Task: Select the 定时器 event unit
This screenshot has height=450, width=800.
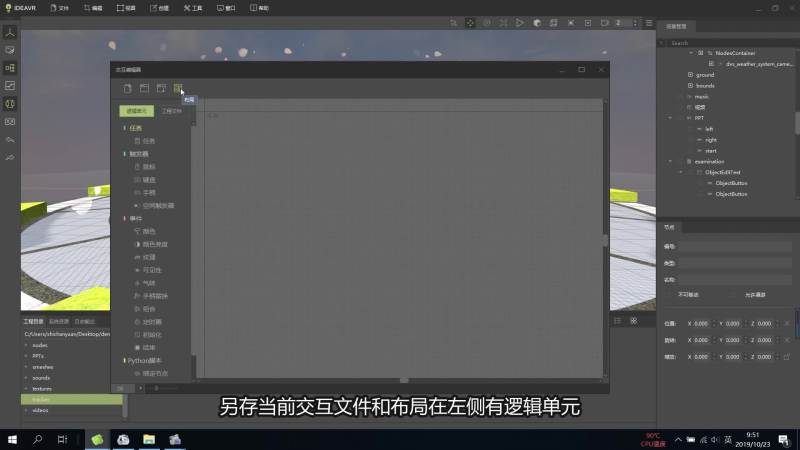Action: click(148, 322)
